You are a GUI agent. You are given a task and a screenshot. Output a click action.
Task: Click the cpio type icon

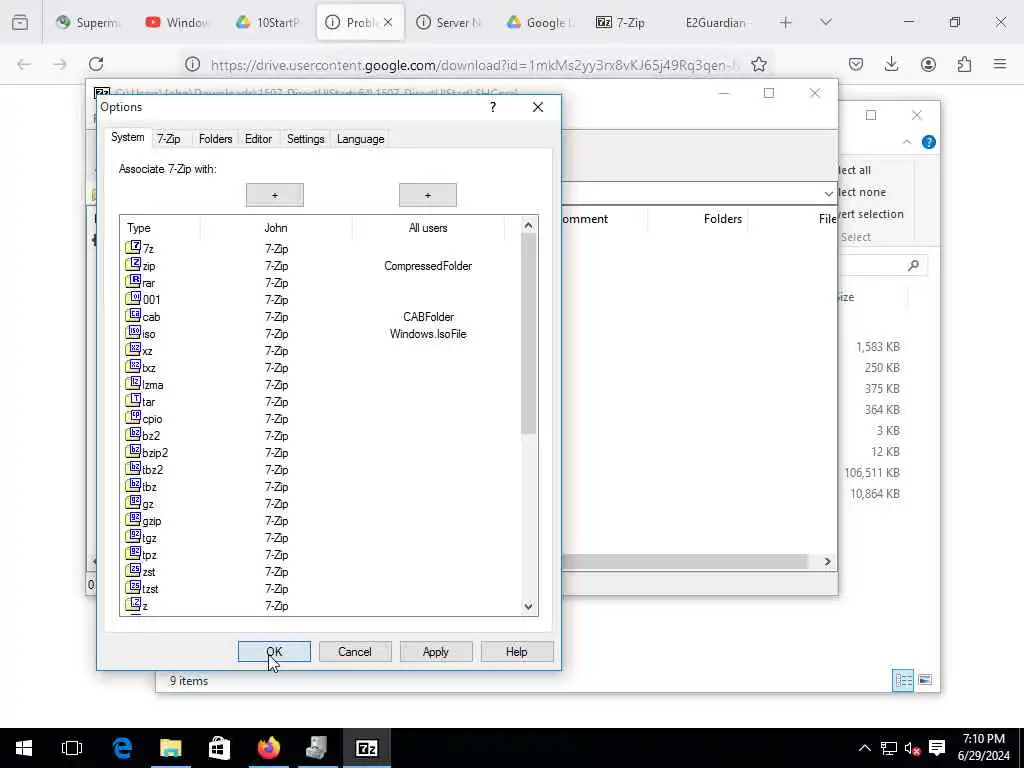(133, 417)
